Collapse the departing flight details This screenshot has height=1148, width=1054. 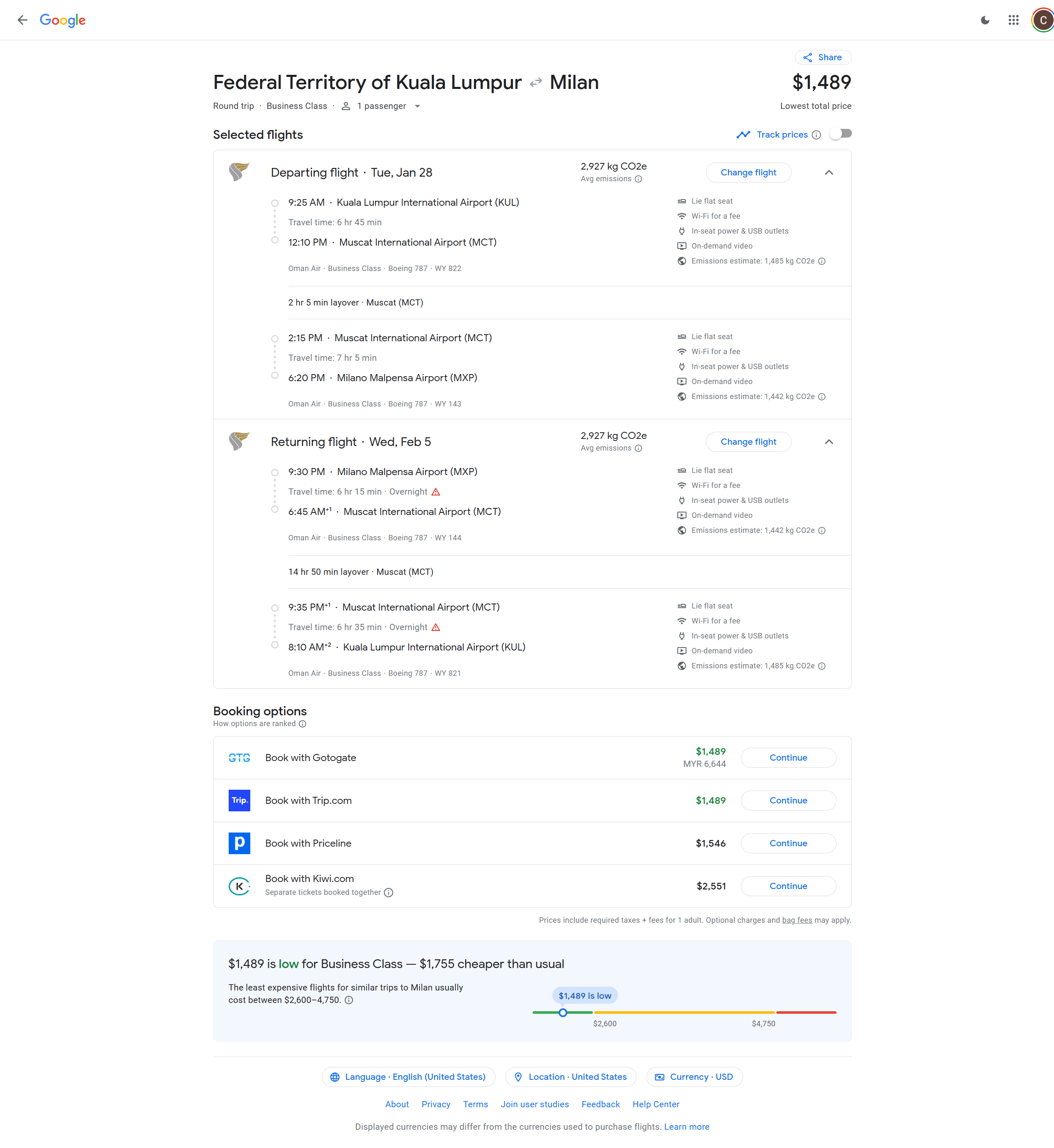[x=829, y=173]
